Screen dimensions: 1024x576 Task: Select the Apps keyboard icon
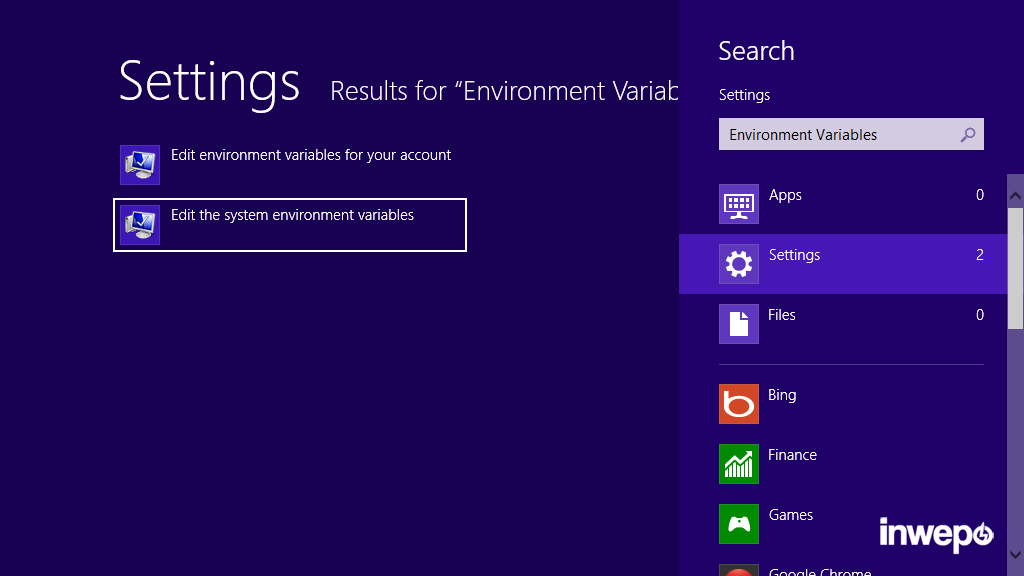pyautogui.click(x=739, y=204)
